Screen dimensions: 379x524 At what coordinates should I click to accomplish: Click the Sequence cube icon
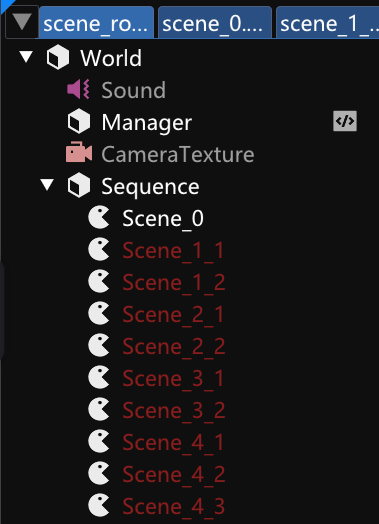click(x=79, y=185)
